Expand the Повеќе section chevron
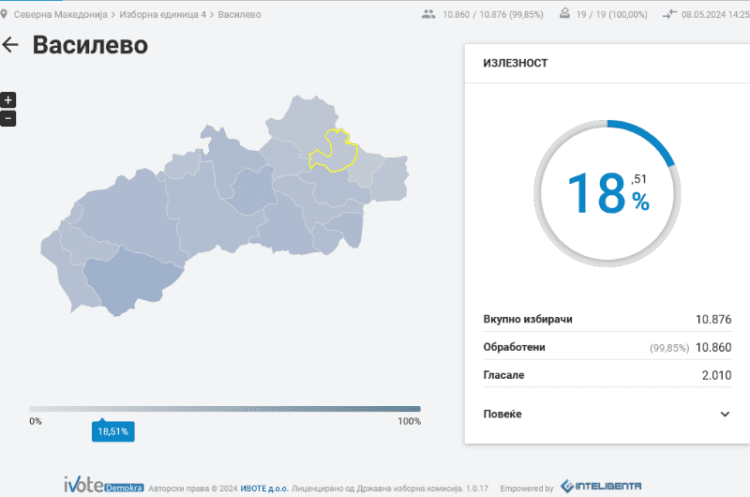 pyautogui.click(x=725, y=414)
